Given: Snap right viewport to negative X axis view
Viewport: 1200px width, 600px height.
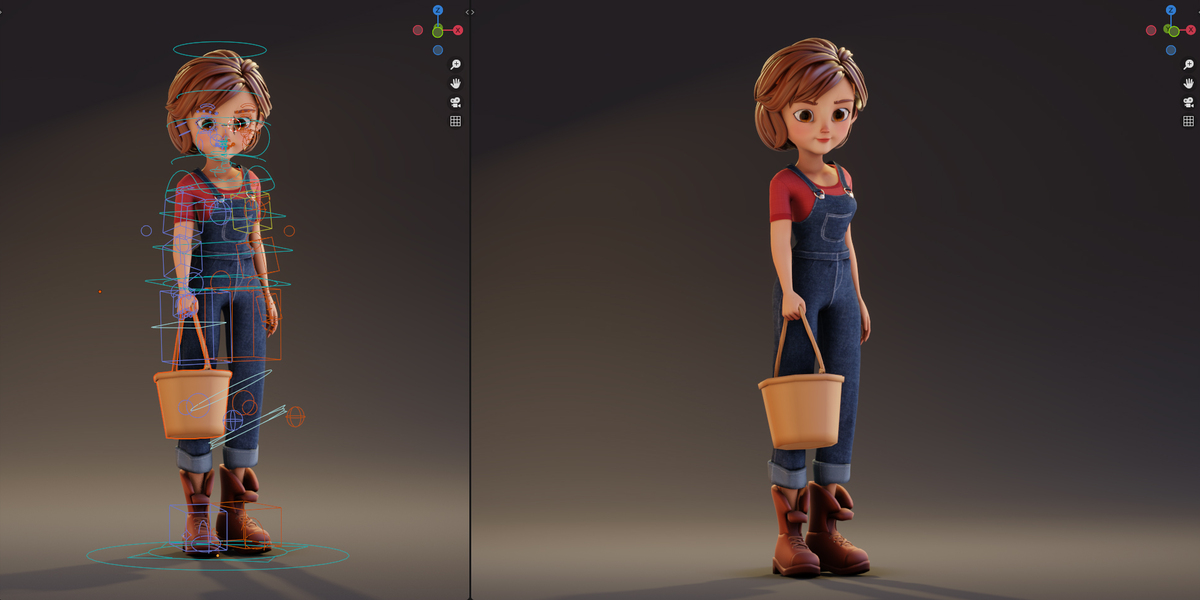Looking at the screenshot, I should click(x=1151, y=30).
